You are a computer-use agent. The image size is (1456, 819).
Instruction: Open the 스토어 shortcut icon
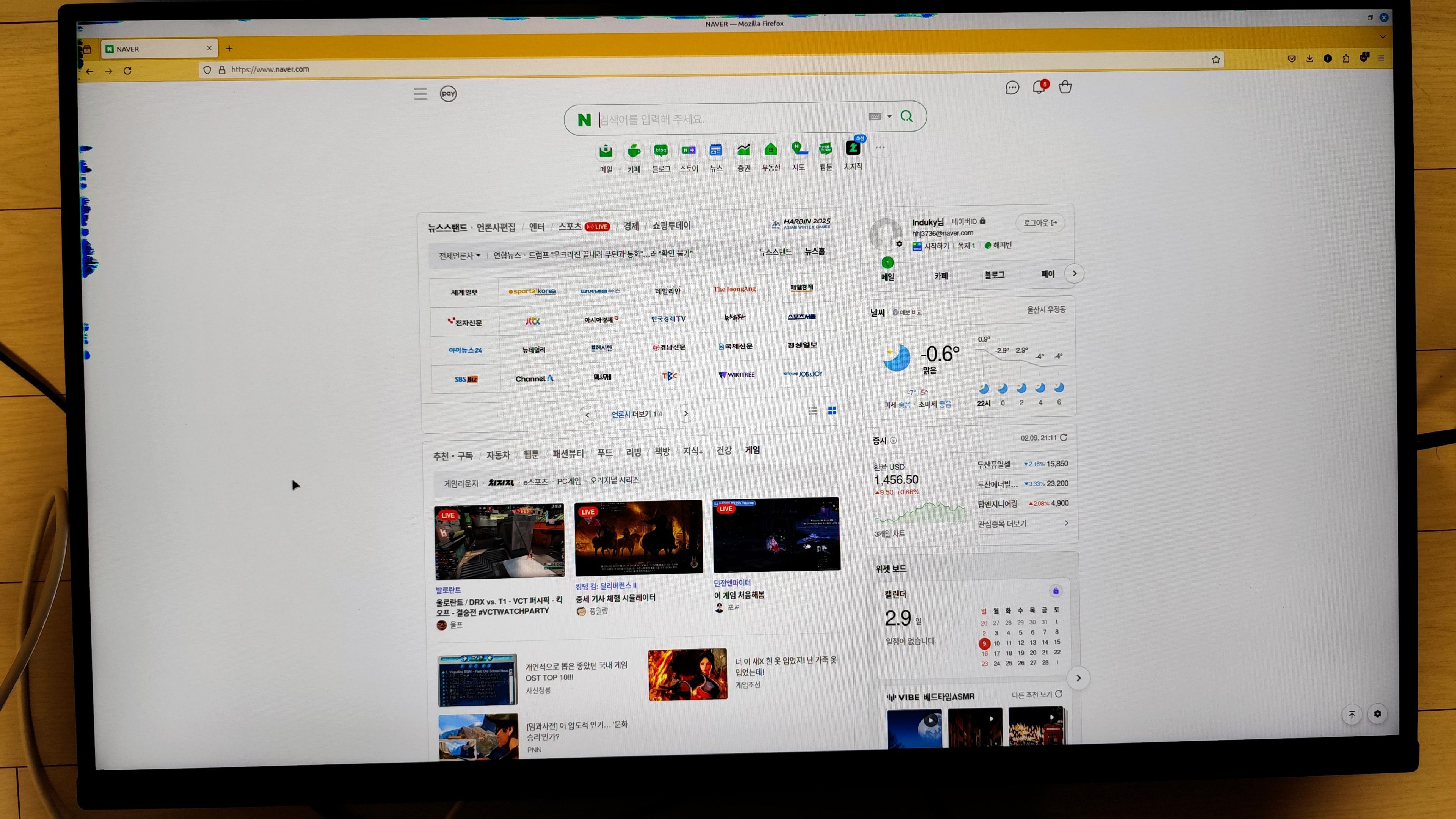(x=689, y=151)
